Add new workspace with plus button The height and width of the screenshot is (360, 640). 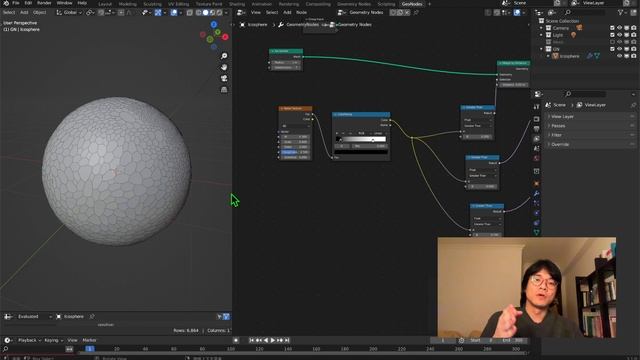point(429,4)
